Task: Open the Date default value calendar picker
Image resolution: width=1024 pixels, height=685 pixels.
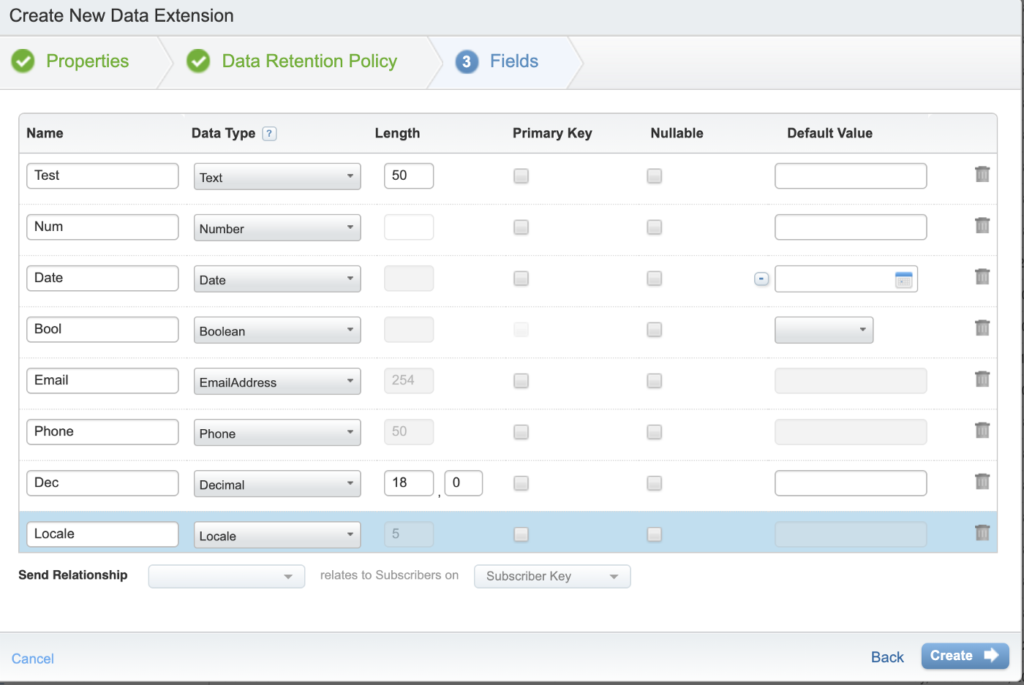Action: click(903, 280)
